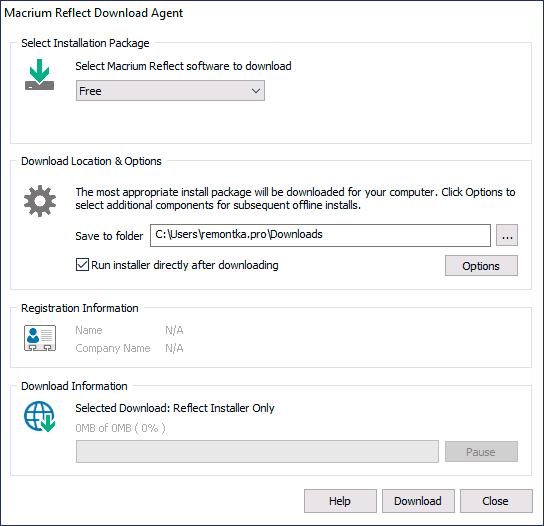This screenshot has height=526, width=544.
Task: Click the checkmark beside Run installer
Action: [82, 265]
